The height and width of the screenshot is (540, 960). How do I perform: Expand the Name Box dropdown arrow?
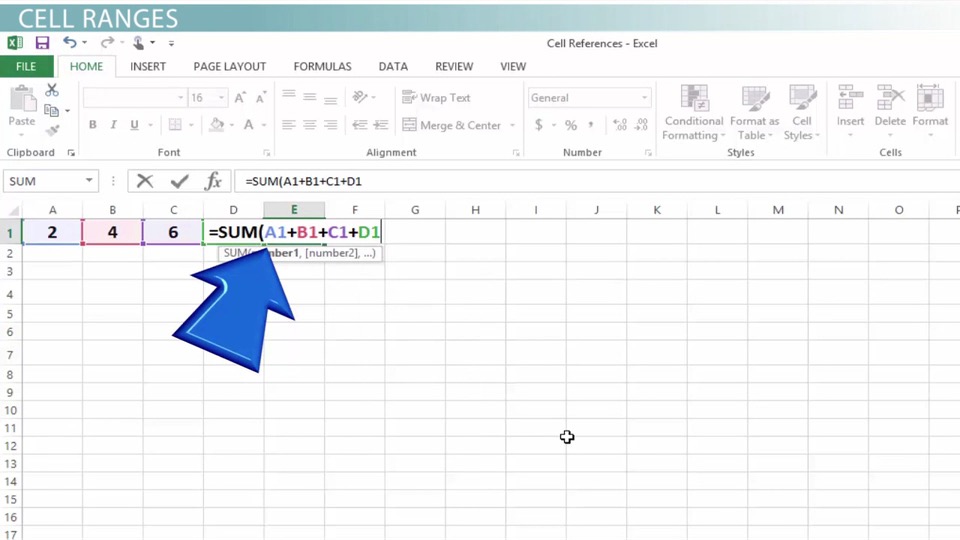coord(89,181)
